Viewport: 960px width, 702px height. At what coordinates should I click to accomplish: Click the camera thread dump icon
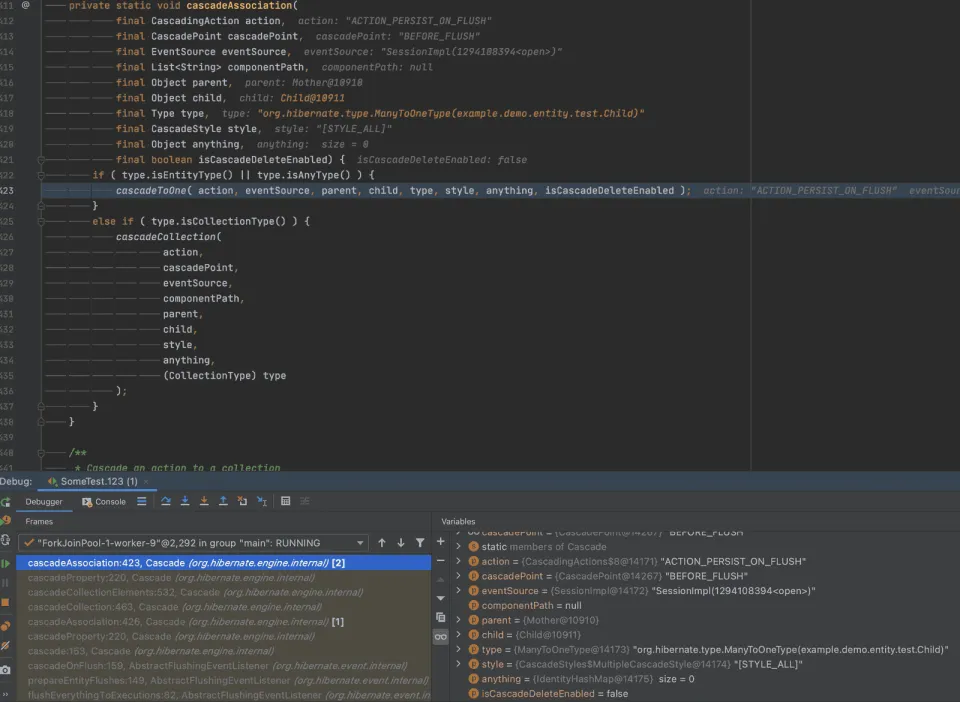(x=6, y=670)
